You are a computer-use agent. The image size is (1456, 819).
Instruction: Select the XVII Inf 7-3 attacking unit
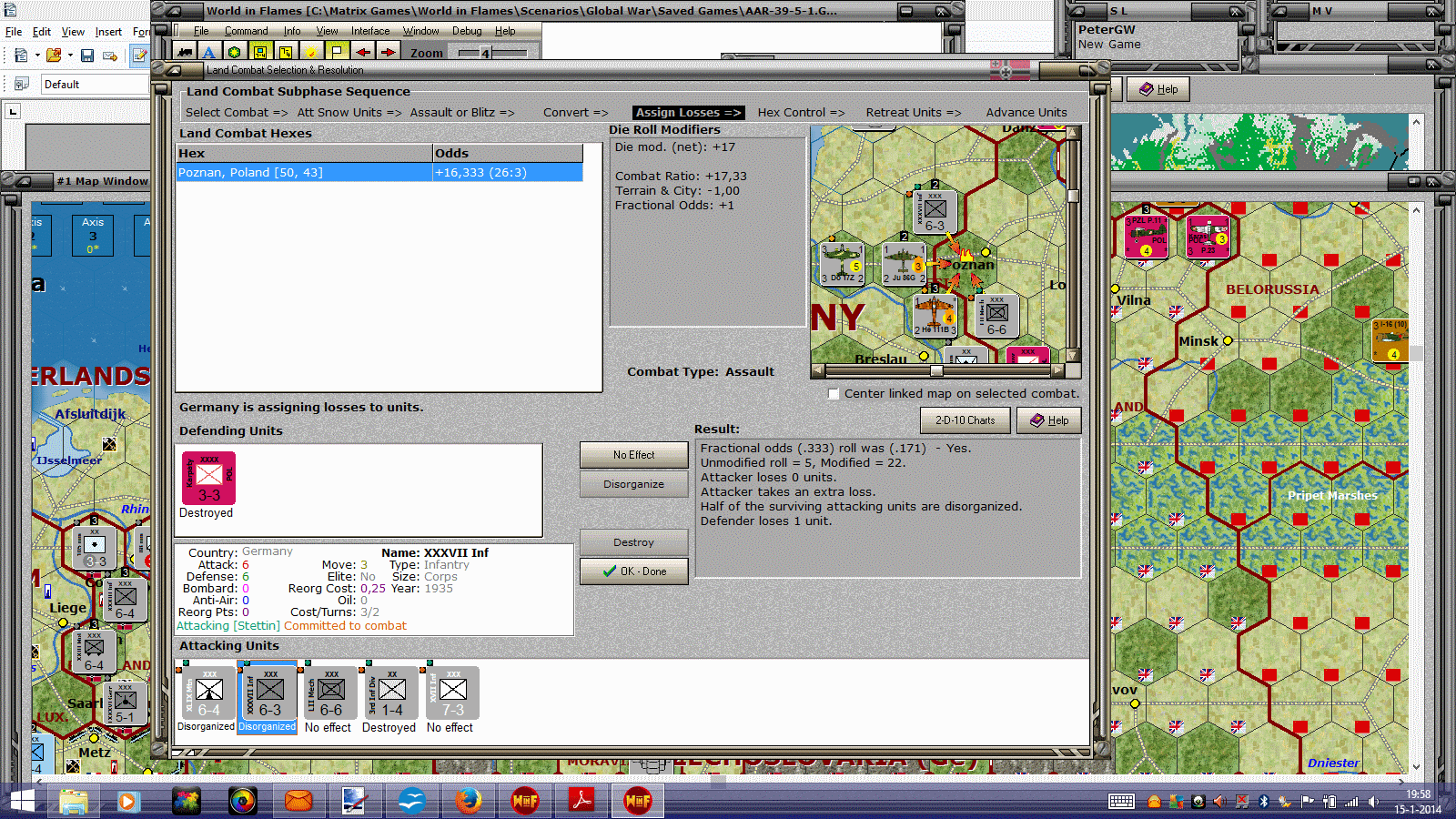coord(450,694)
